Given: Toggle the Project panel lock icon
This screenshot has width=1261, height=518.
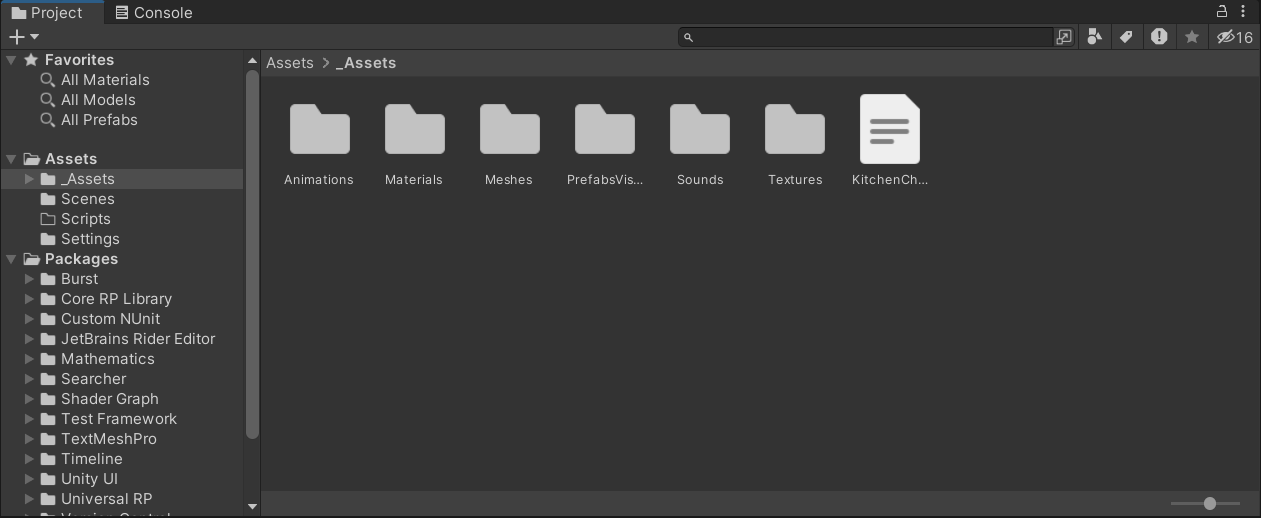Looking at the screenshot, I should [x=1221, y=11].
